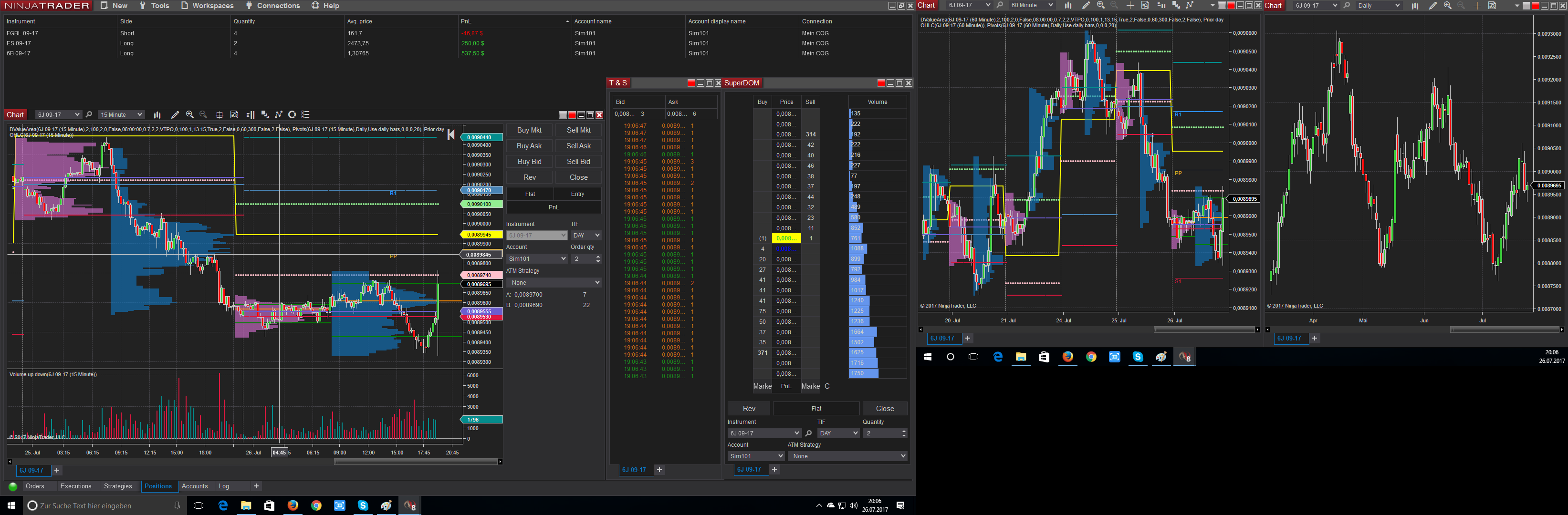Viewport: 1568px width, 515px height.
Task: Open Firefox from the Windows taskbar
Action: click(293, 505)
